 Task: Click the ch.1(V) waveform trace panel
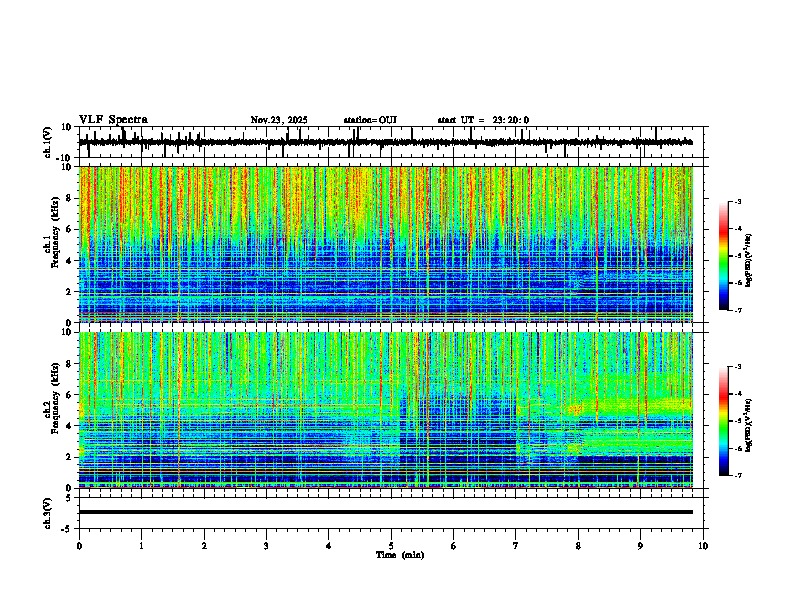coord(393,142)
